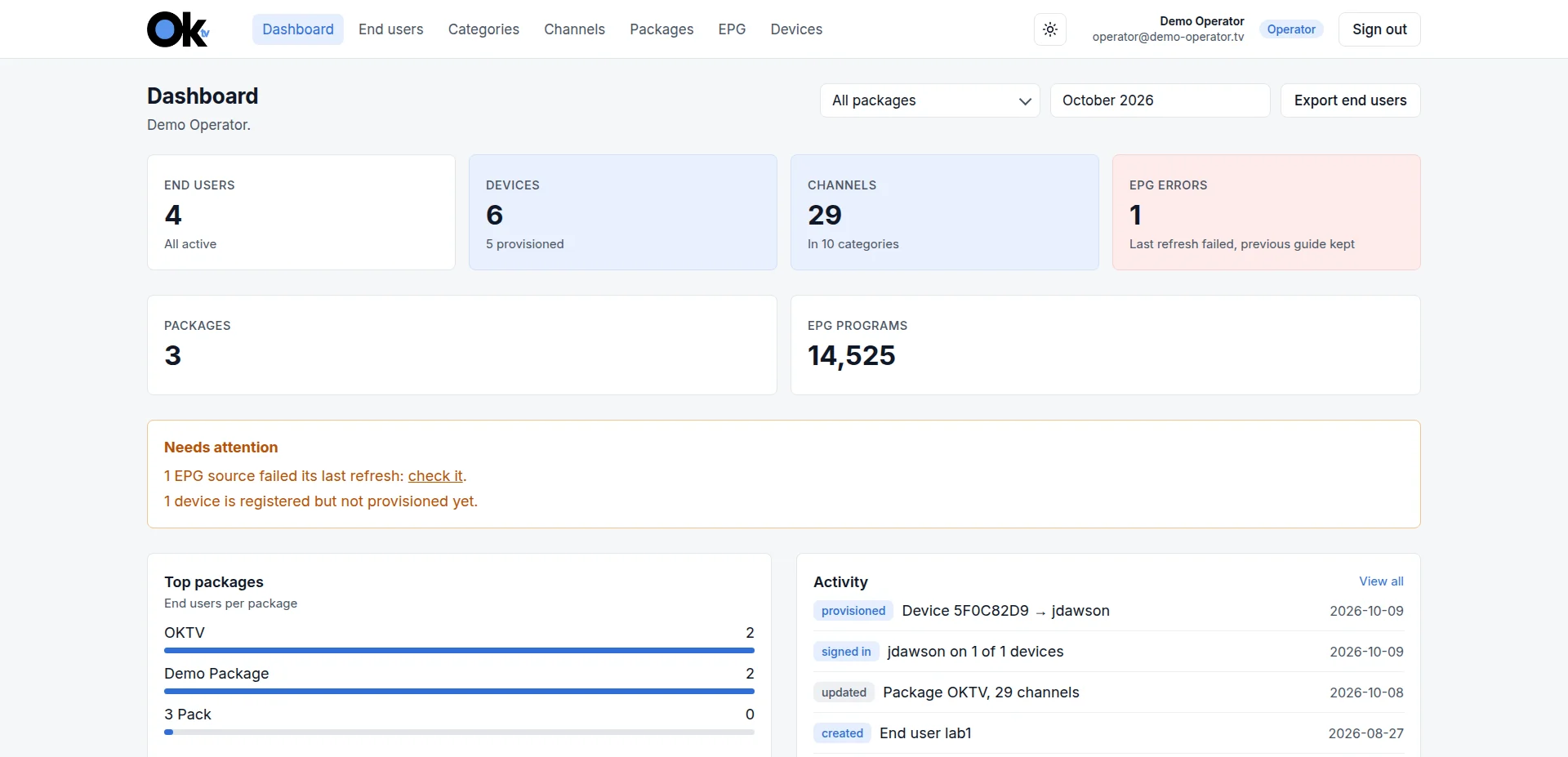Select 'provisioned' tag on Device 5F0C82D9 row
This screenshot has width=1568, height=757.
[x=853, y=611]
